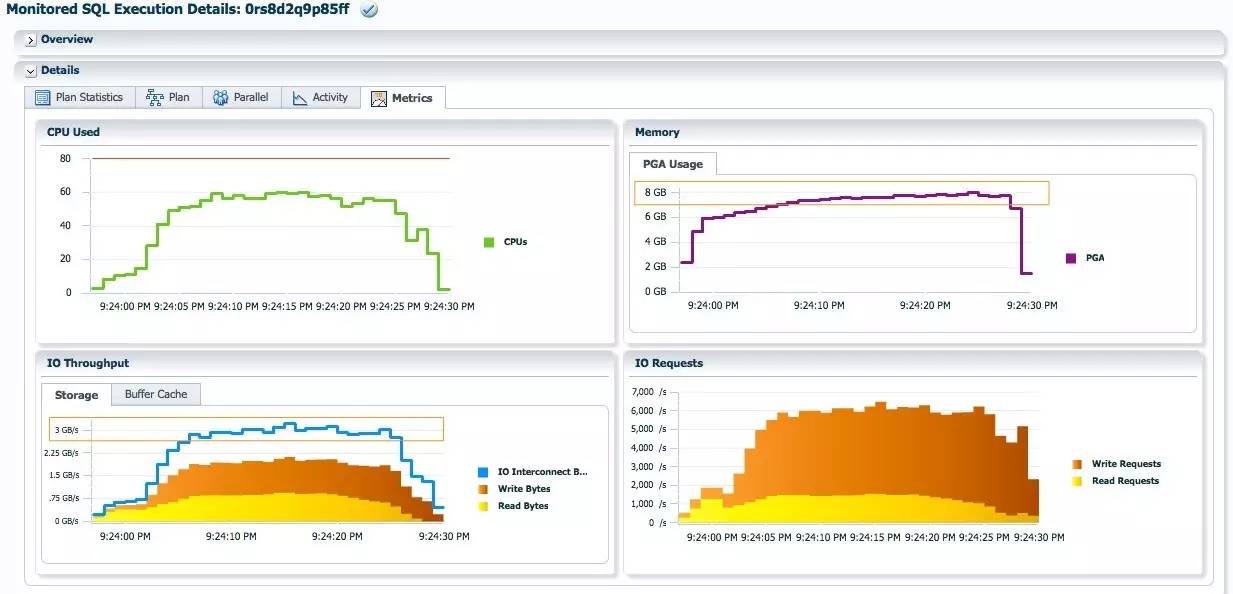Click the Plan tree icon

click(155, 97)
